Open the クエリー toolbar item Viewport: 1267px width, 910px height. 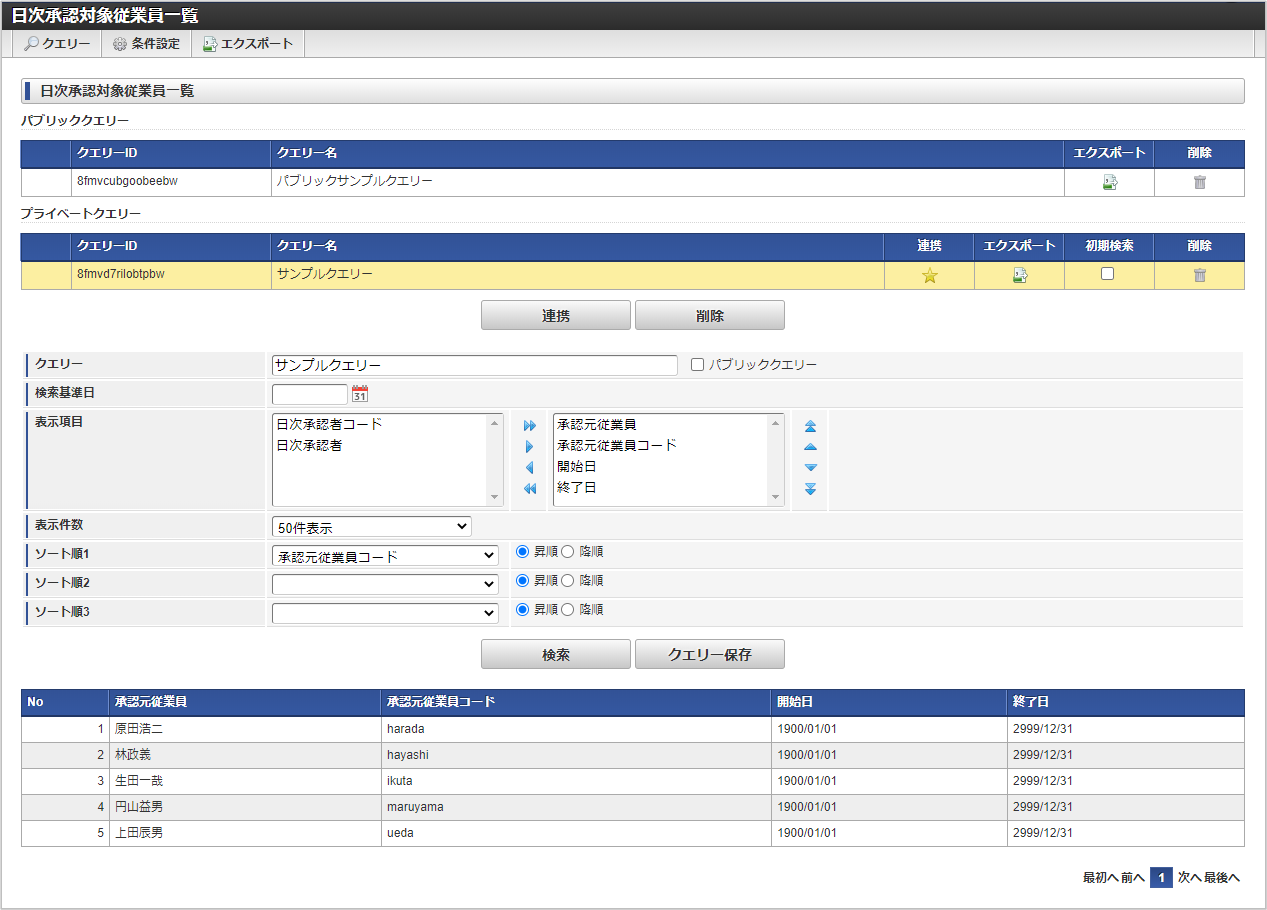pyautogui.click(x=57, y=44)
